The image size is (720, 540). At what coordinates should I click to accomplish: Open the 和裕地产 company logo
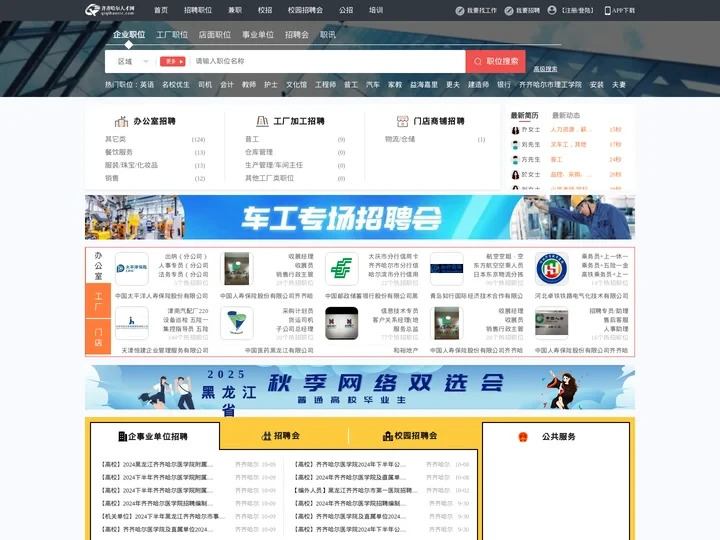(342, 323)
